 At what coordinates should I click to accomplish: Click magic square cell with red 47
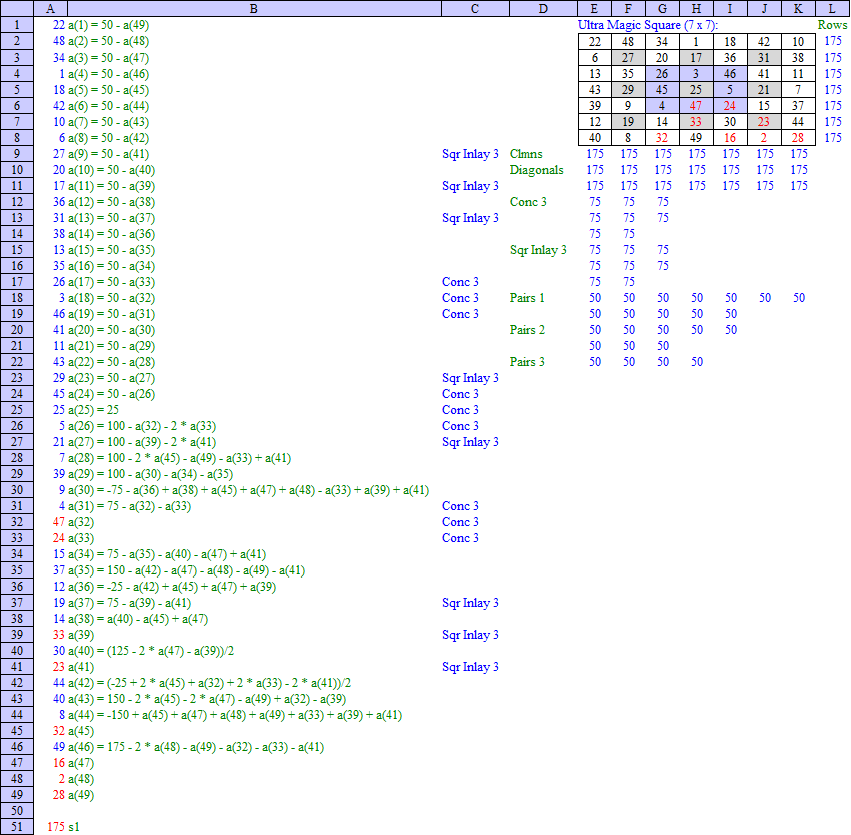(x=696, y=106)
